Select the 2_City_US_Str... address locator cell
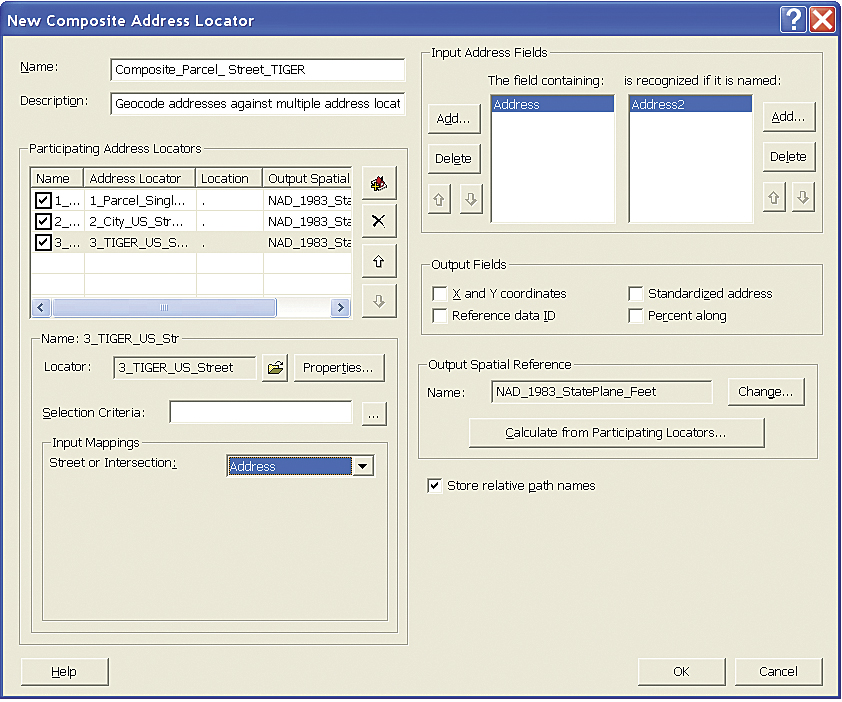Image resolution: width=842 pixels, height=702 pixels. point(140,221)
